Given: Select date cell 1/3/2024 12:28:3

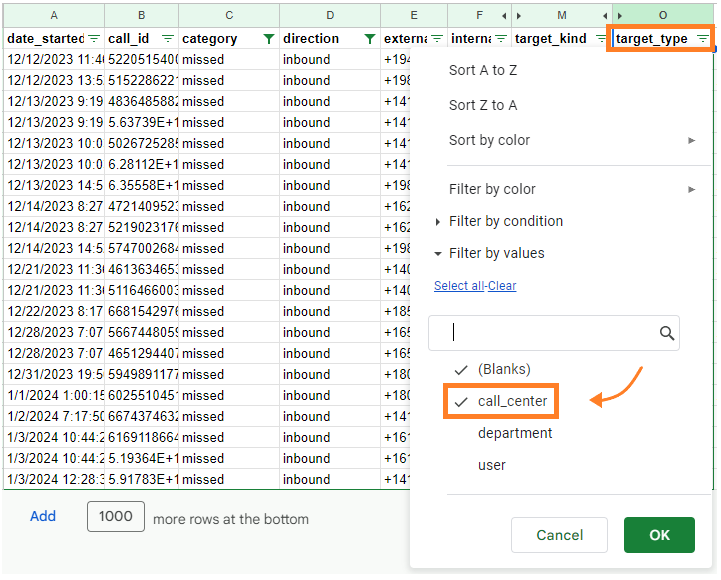Looking at the screenshot, I should (x=54, y=479).
